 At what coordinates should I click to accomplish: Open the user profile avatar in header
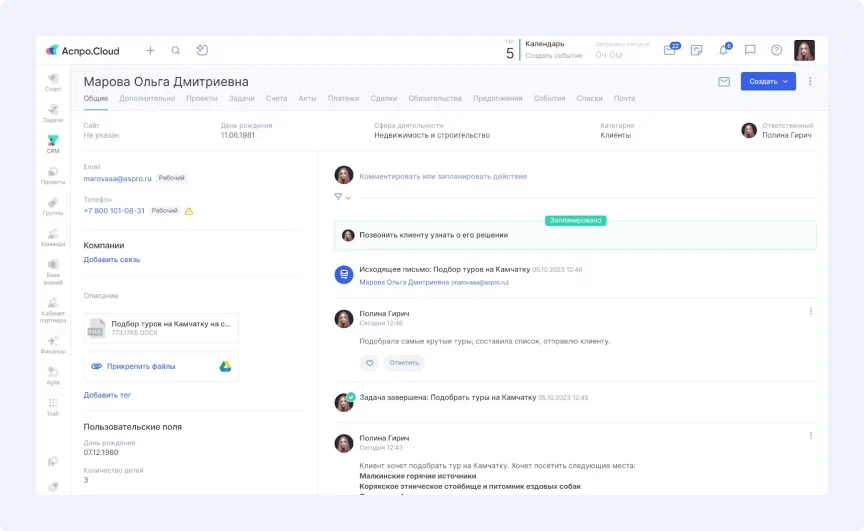[x=804, y=50]
